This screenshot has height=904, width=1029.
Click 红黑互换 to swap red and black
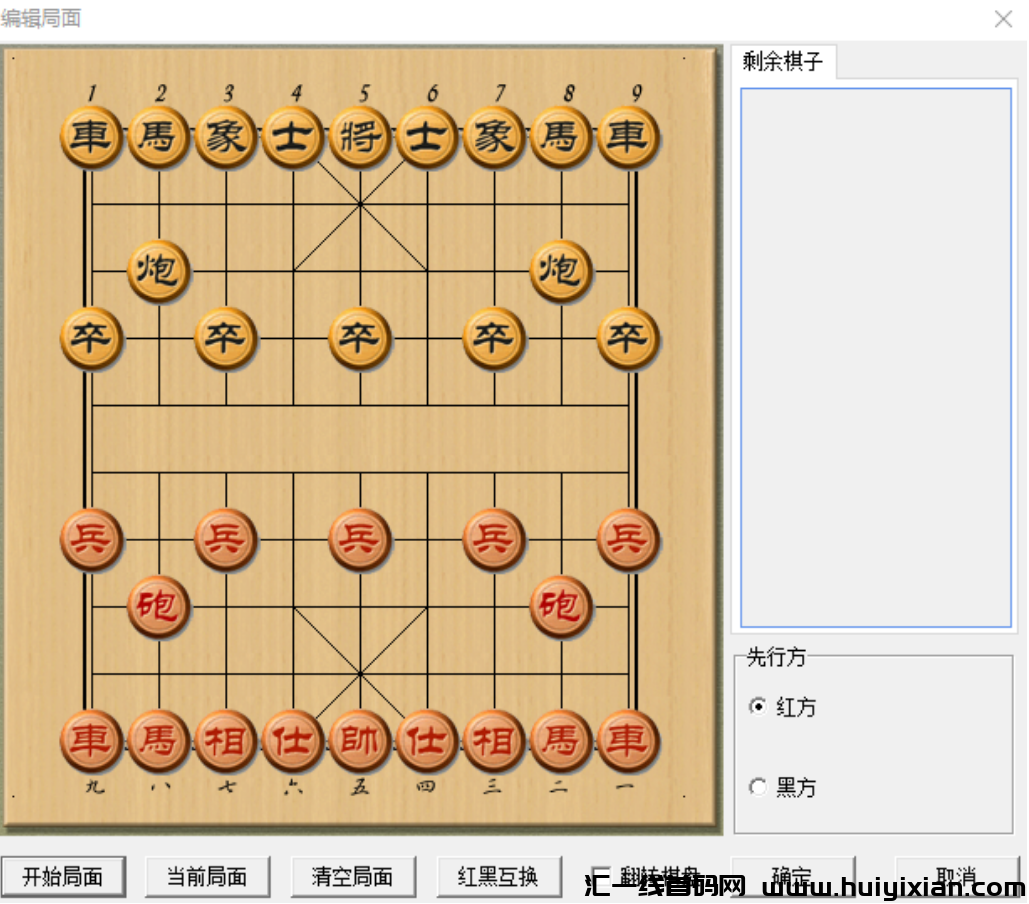click(499, 876)
